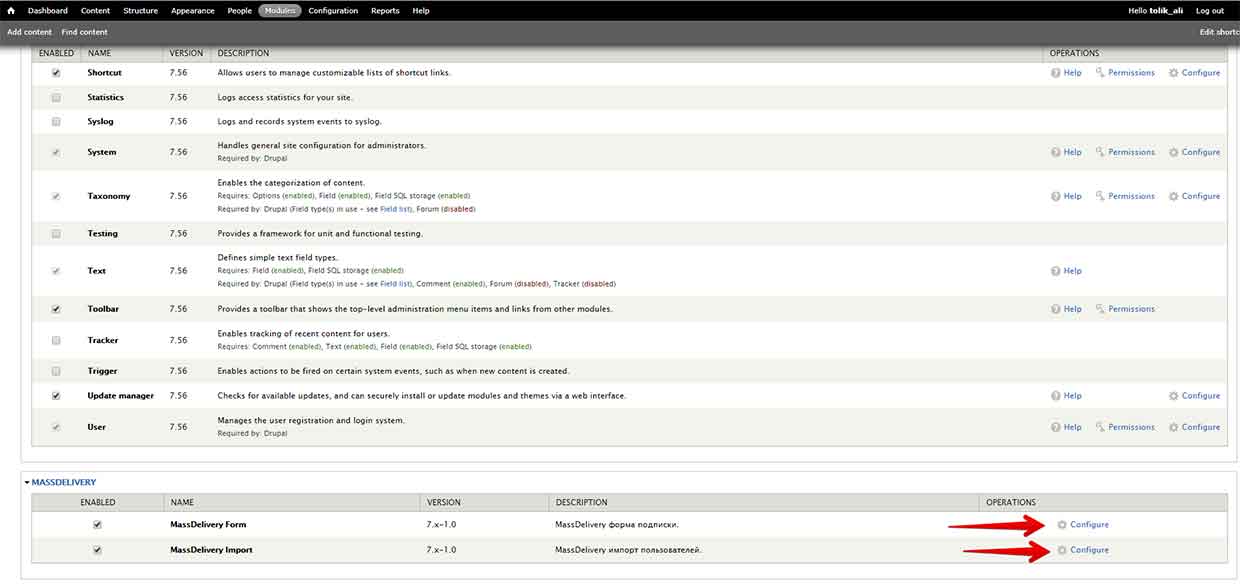Image resolution: width=1240 pixels, height=586 pixels.
Task: Click the Permissions key icon for Taxonomy
Action: click(x=1100, y=196)
